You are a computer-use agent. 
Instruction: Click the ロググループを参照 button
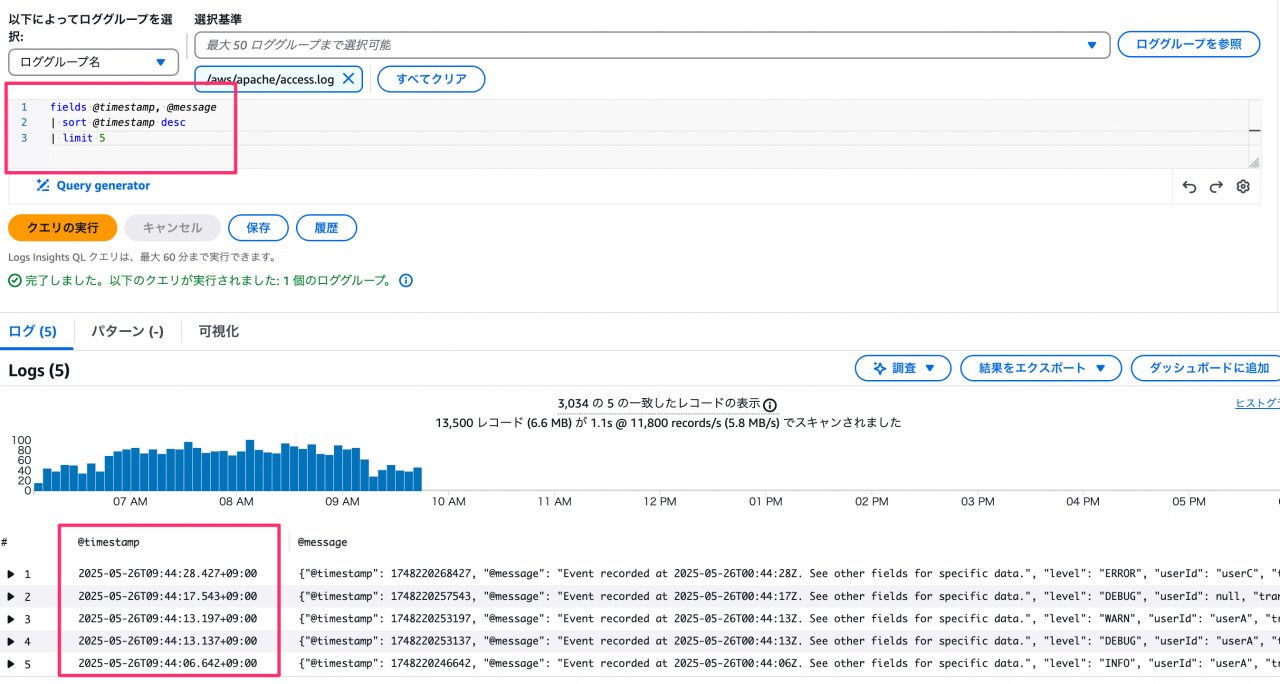tap(1188, 44)
